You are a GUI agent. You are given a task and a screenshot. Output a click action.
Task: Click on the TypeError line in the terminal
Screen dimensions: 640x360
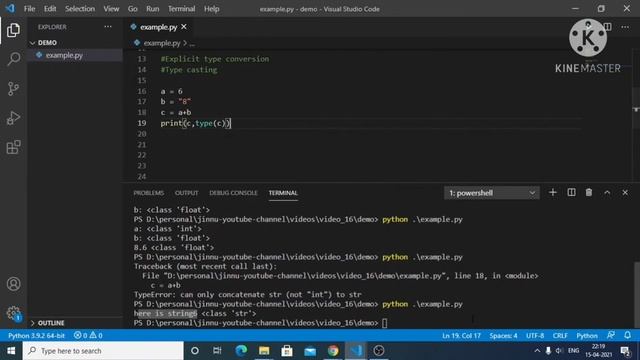click(x=247, y=294)
